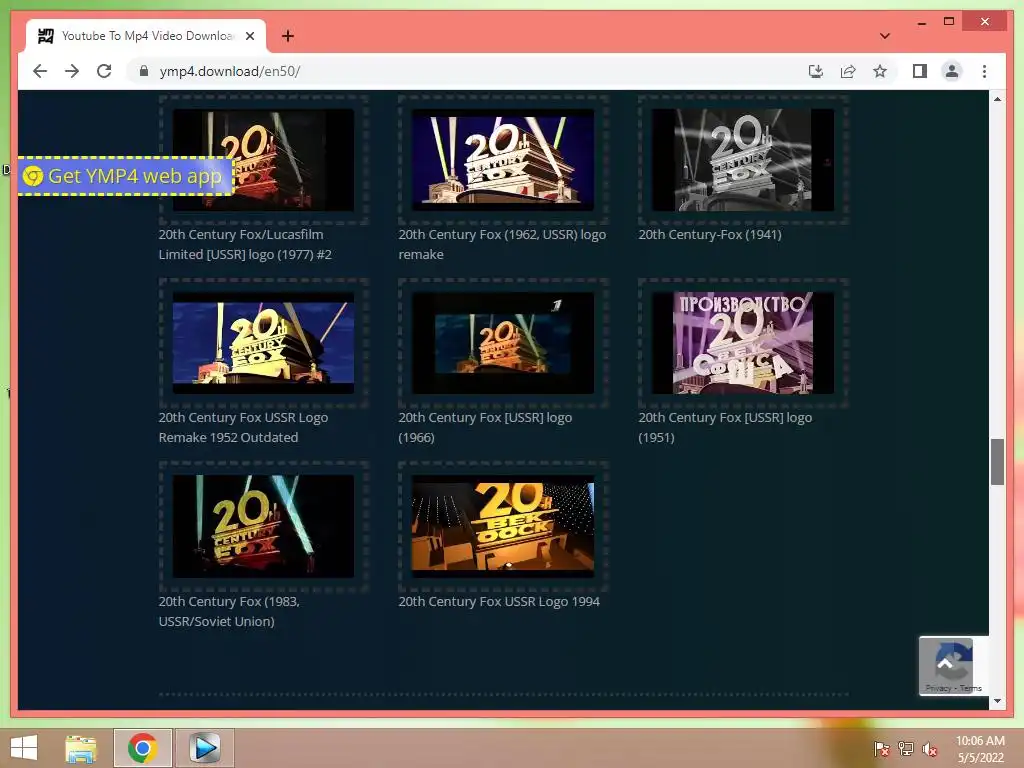Go forward to the next page
This screenshot has width=1024, height=768.
[x=72, y=71]
